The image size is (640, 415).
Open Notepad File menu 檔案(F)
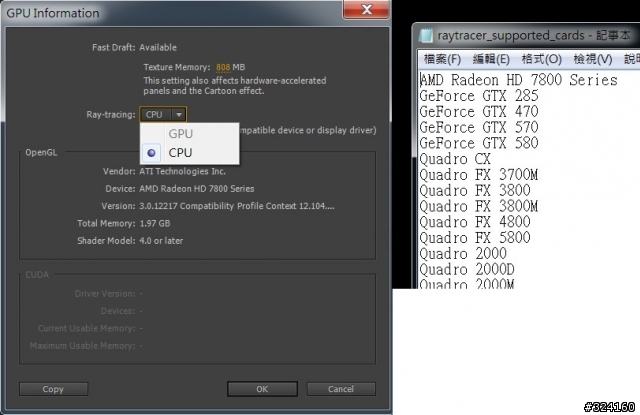[442, 59]
